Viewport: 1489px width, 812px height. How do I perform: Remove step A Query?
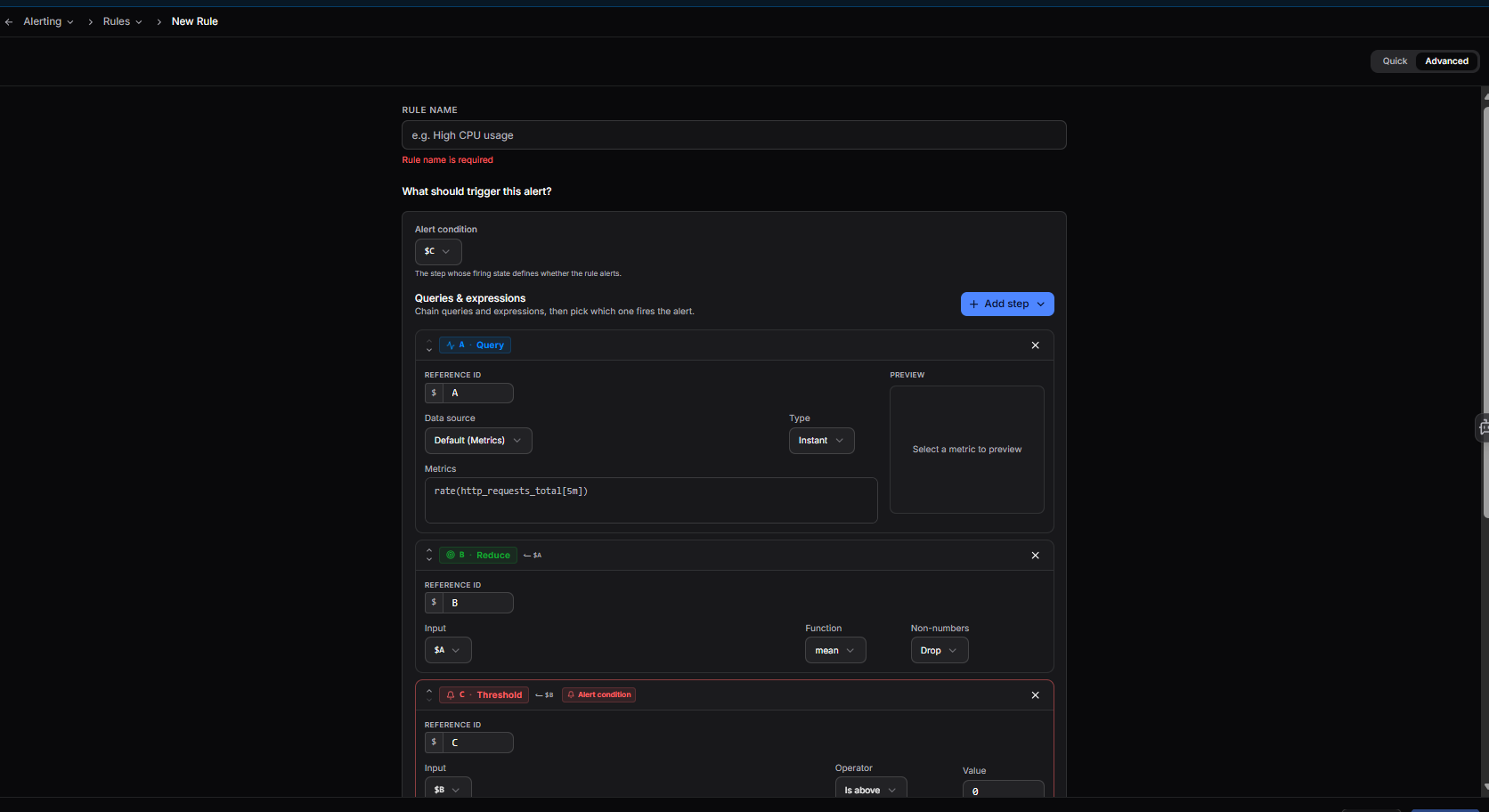pos(1035,345)
